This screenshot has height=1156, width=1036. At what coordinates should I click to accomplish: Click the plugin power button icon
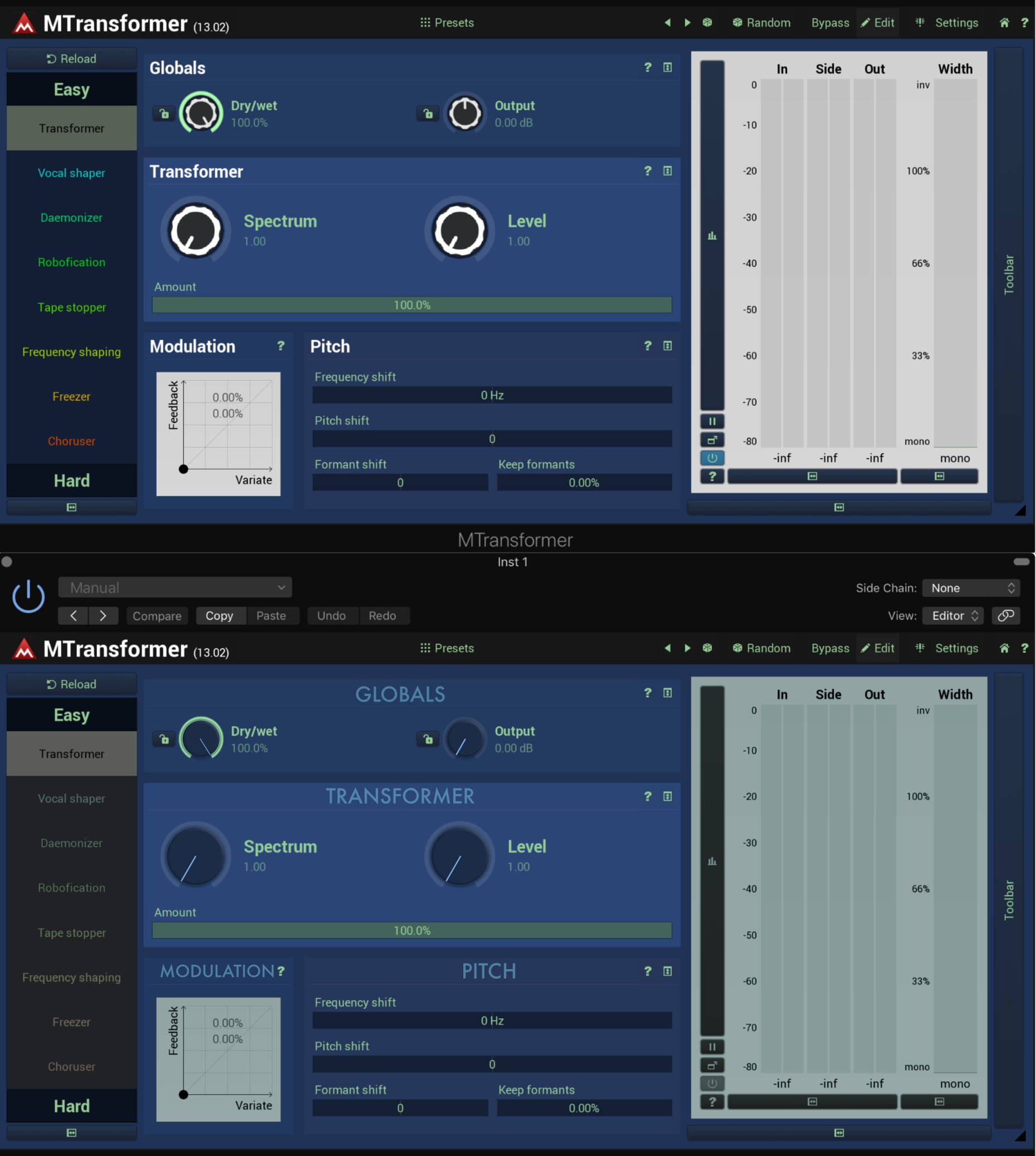(28, 597)
